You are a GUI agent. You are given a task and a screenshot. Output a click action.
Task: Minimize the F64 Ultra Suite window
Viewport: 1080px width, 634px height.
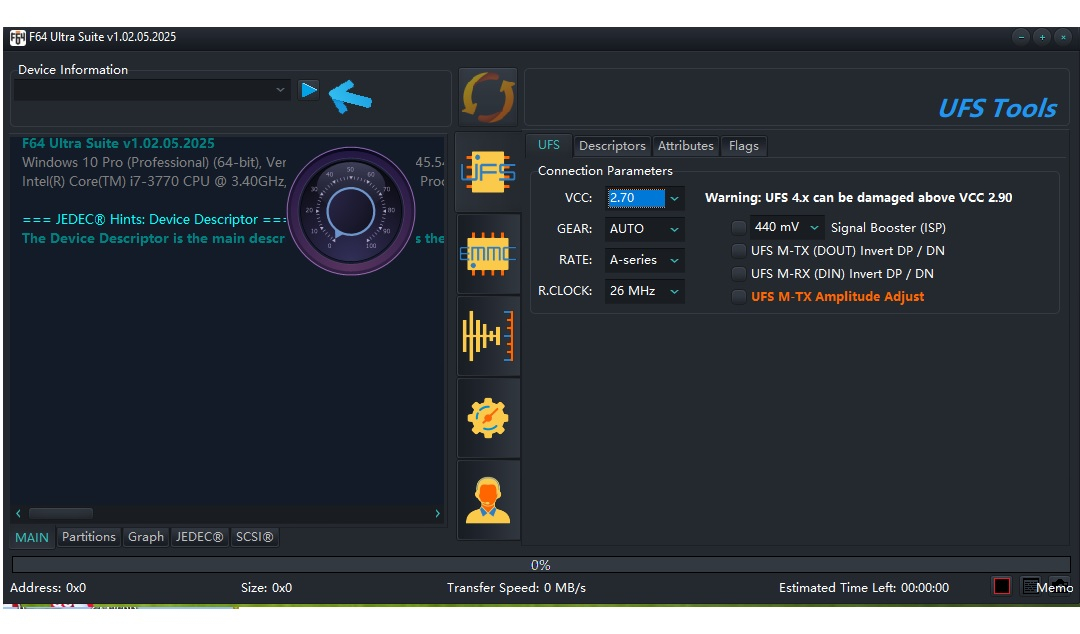1021,37
